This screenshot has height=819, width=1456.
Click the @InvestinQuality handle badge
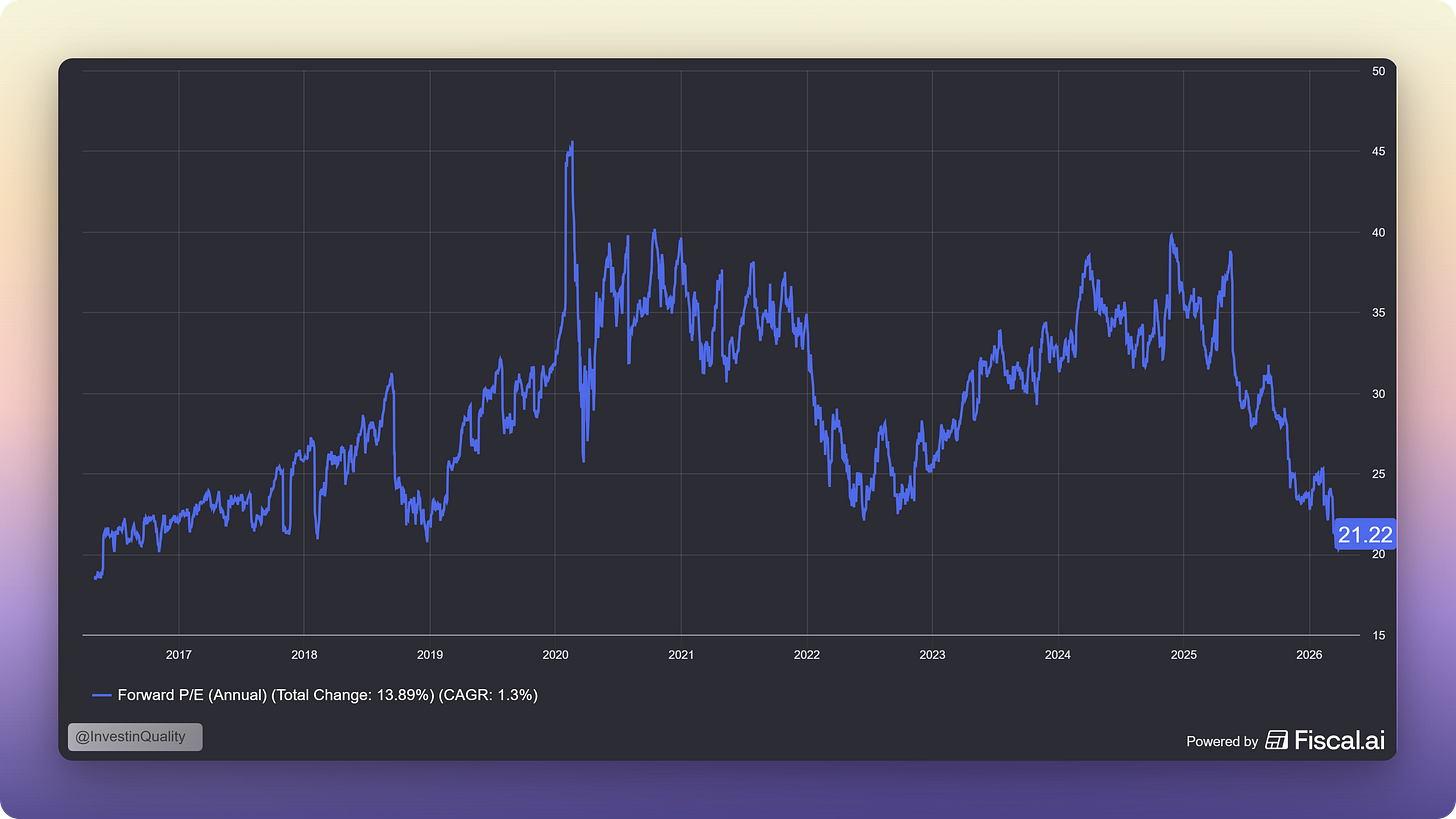135,737
